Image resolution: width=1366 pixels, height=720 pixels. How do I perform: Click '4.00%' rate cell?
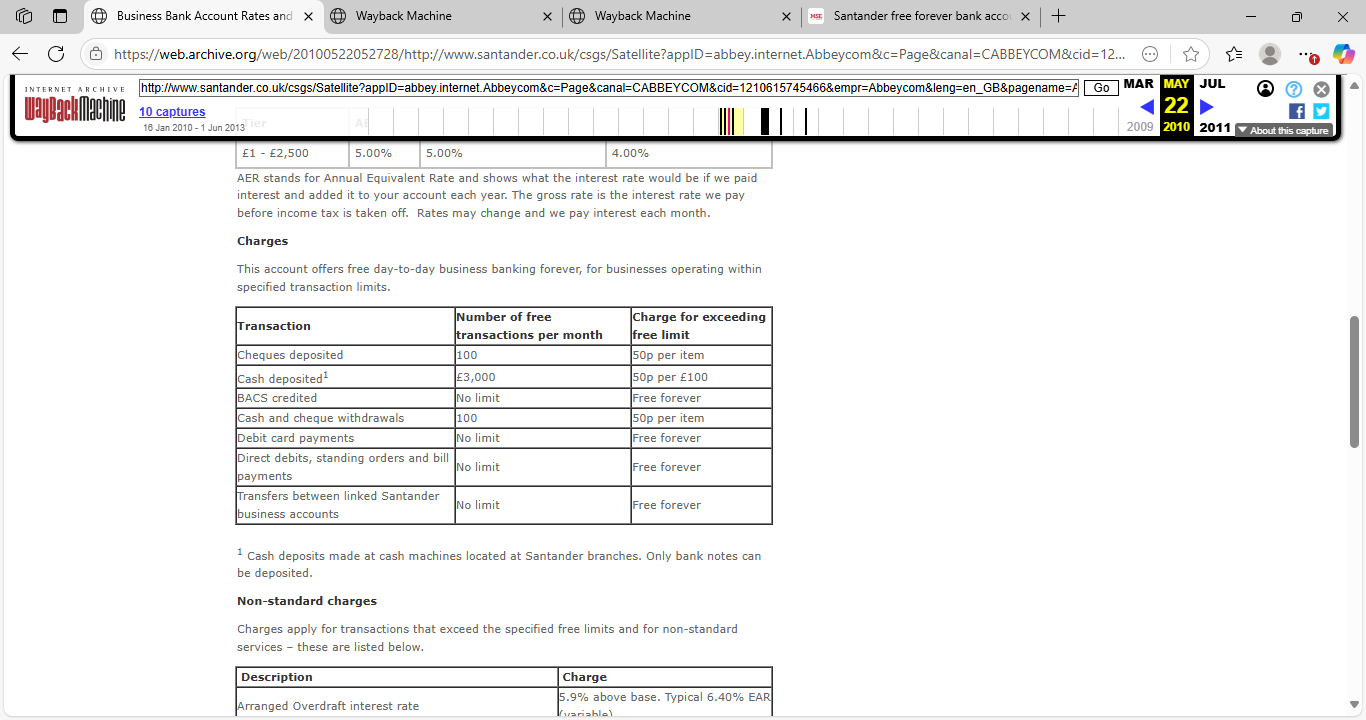(x=689, y=153)
